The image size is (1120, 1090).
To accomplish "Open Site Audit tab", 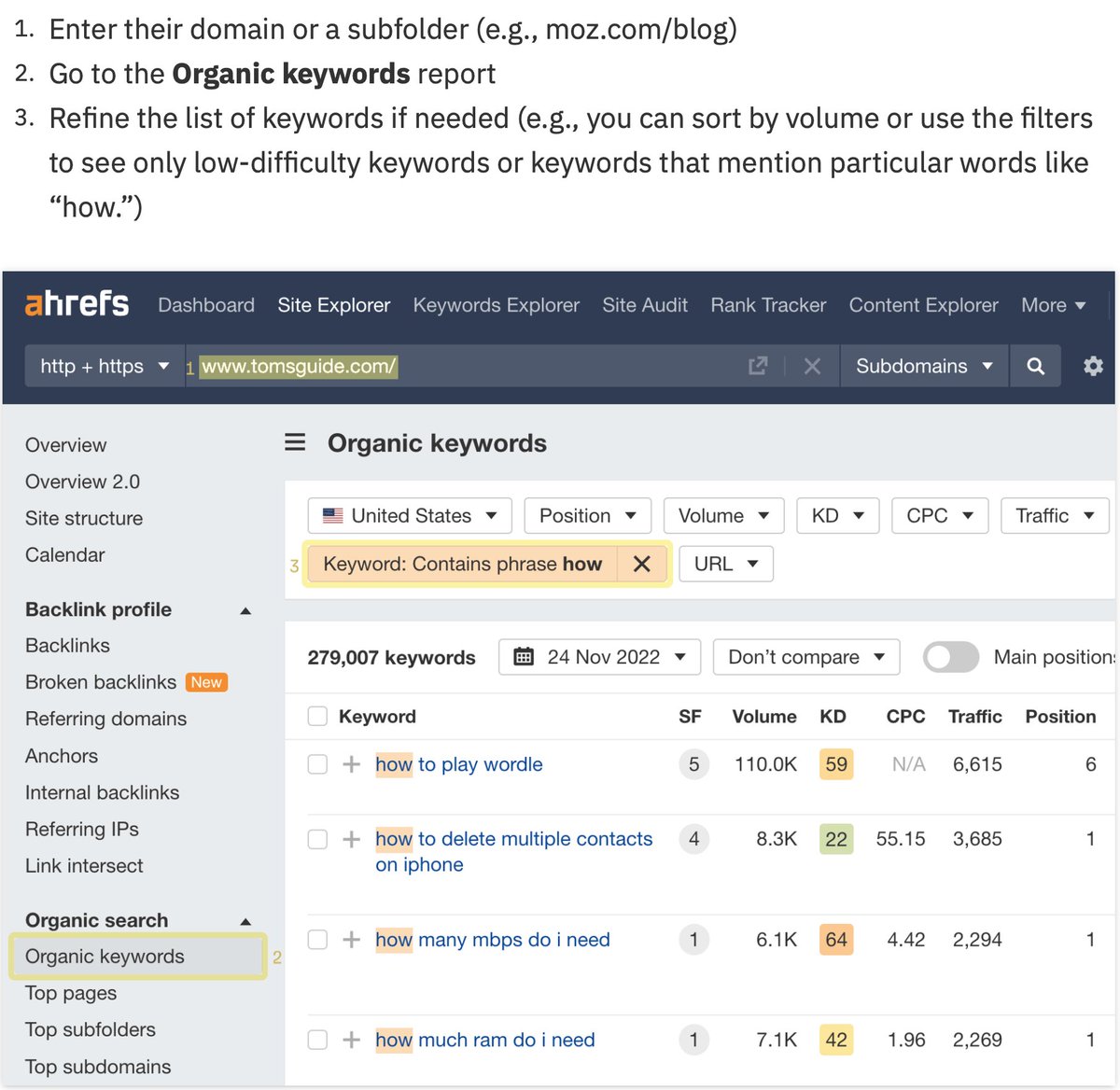I will (x=645, y=305).
